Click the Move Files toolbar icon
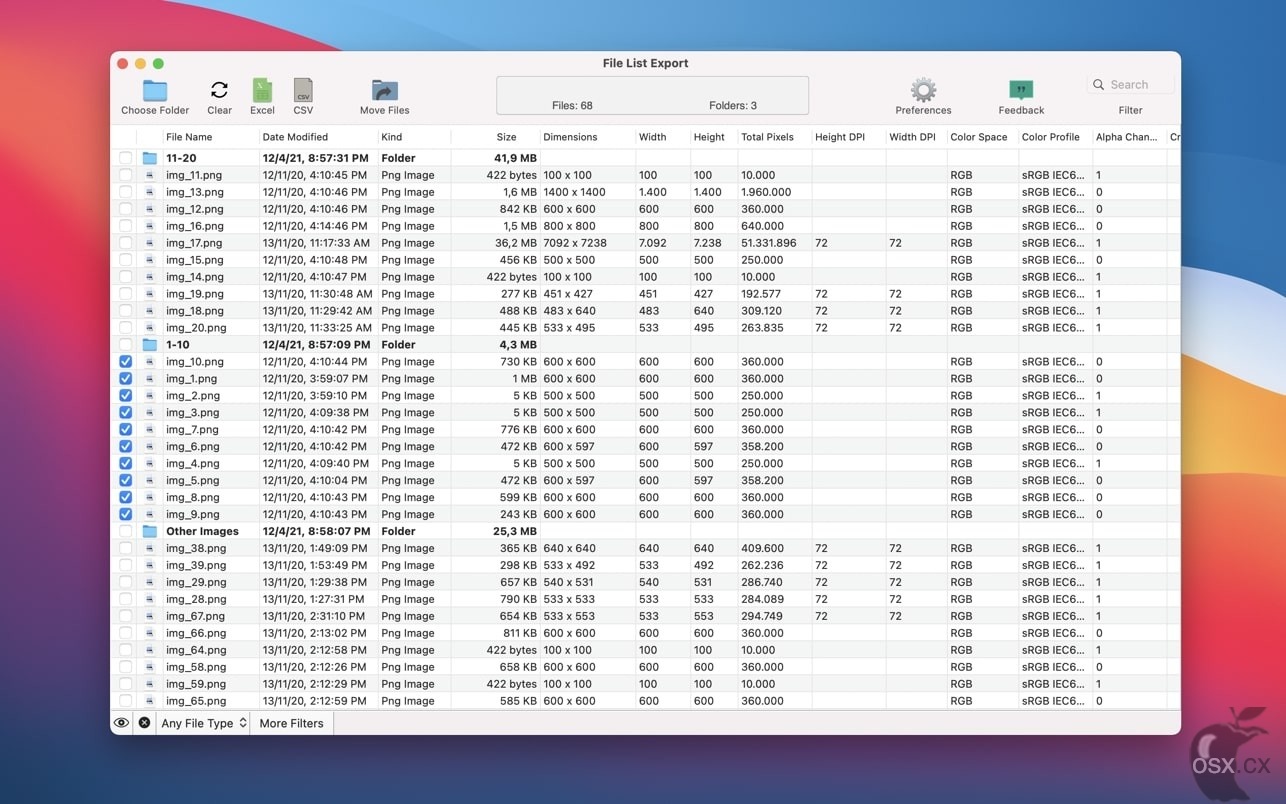This screenshot has width=1286, height=804. point(385,90)
